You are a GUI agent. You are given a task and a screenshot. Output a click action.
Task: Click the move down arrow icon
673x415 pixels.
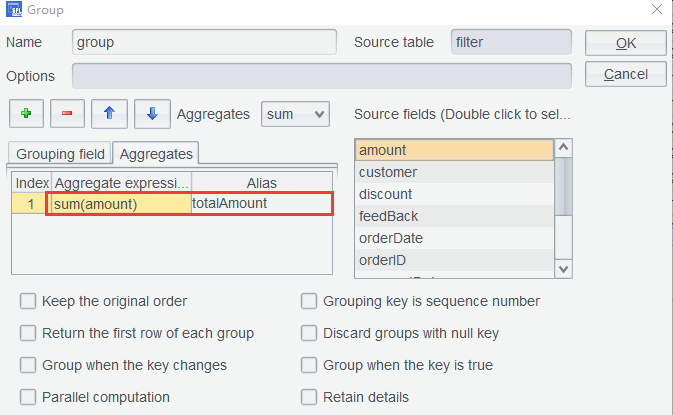[151, 114]
